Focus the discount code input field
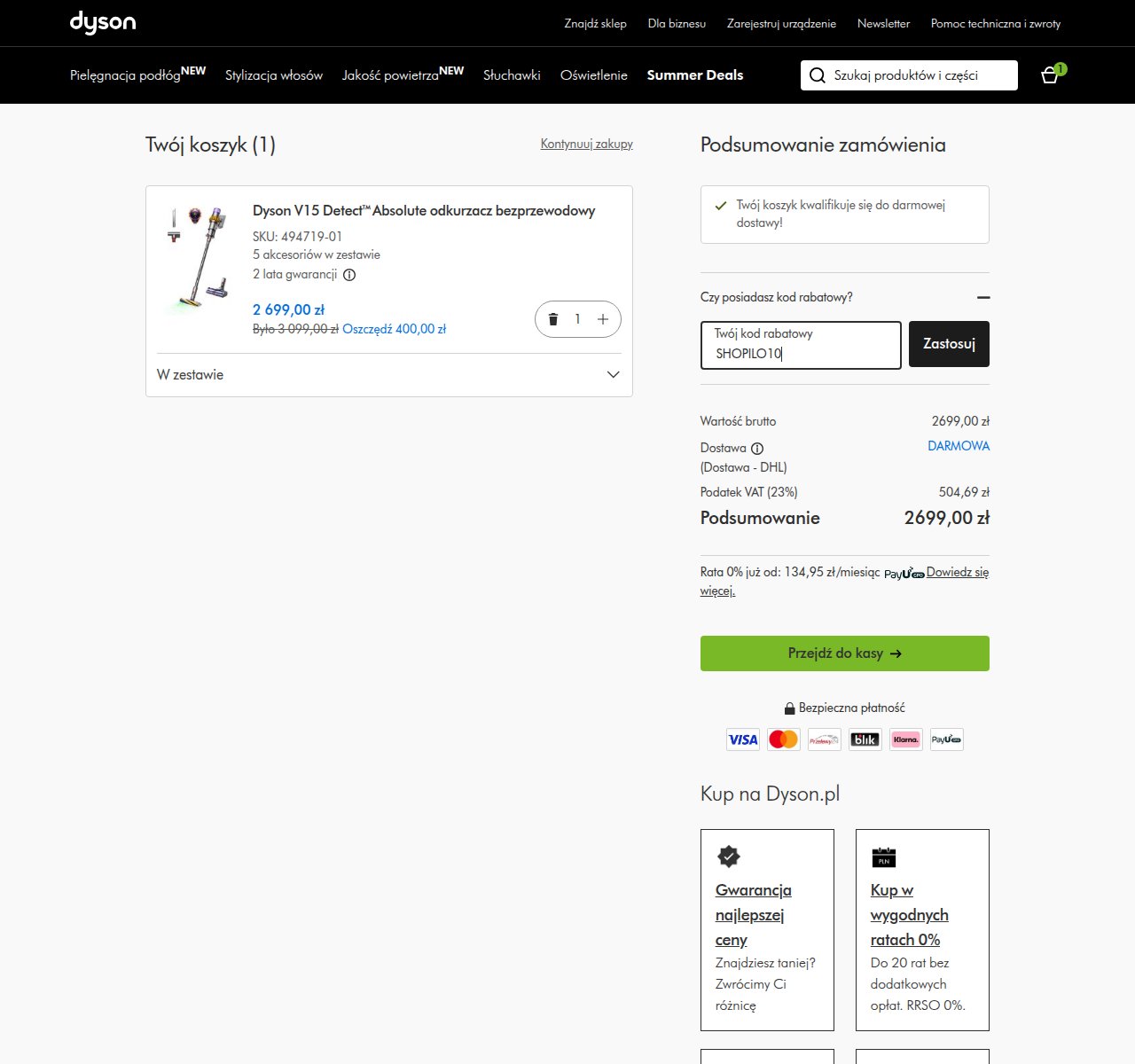This screenshot has width=1135, height=1064. (801, 345)
